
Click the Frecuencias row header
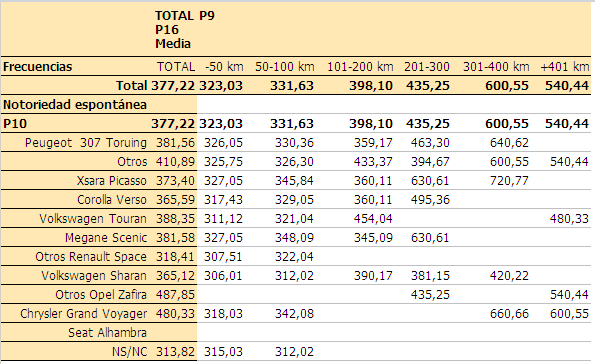(38, 67)
